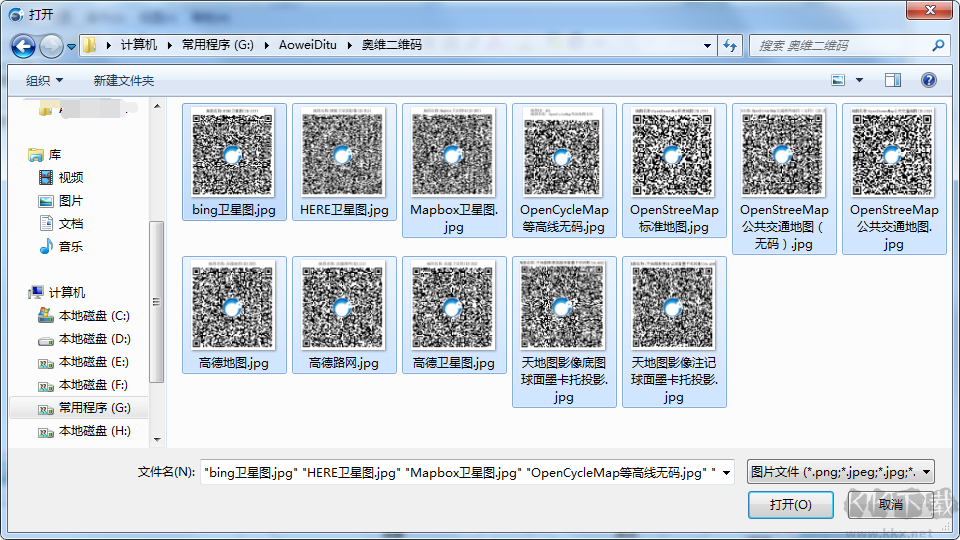
Task: Click the sidebar vertical scrollbar
Action: pos(156,300)
